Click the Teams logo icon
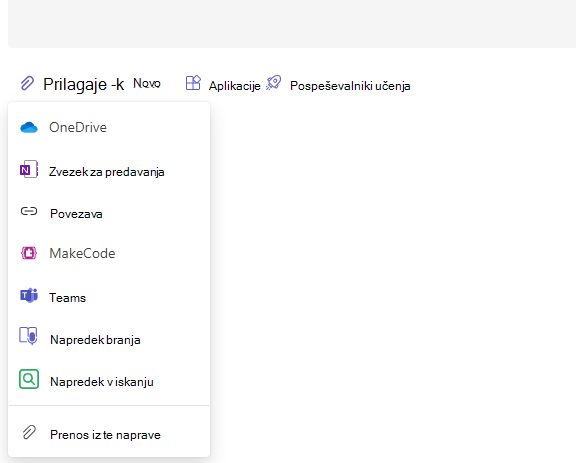 click(x=29, y=295)
